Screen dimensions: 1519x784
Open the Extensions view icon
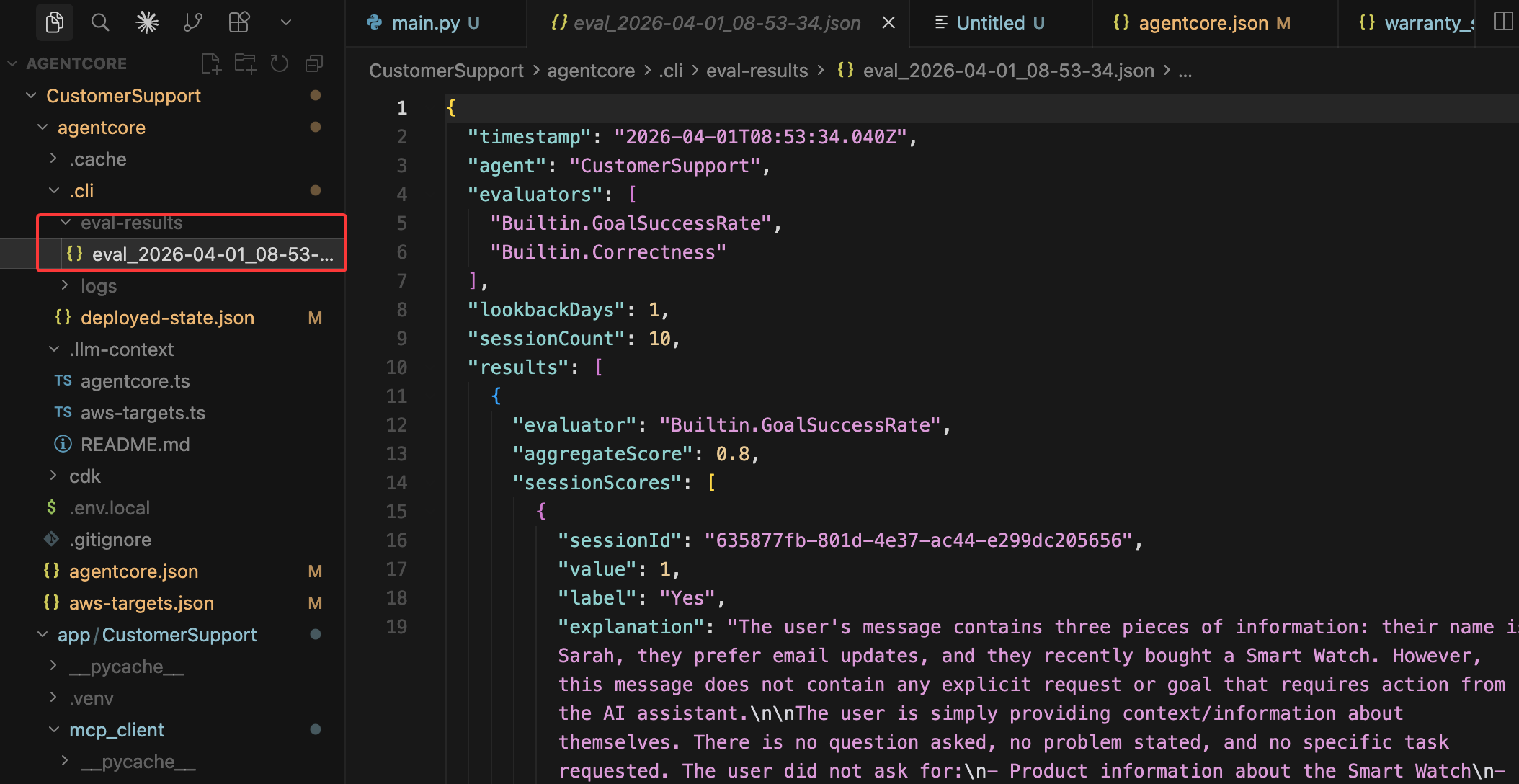pos(239,23)
